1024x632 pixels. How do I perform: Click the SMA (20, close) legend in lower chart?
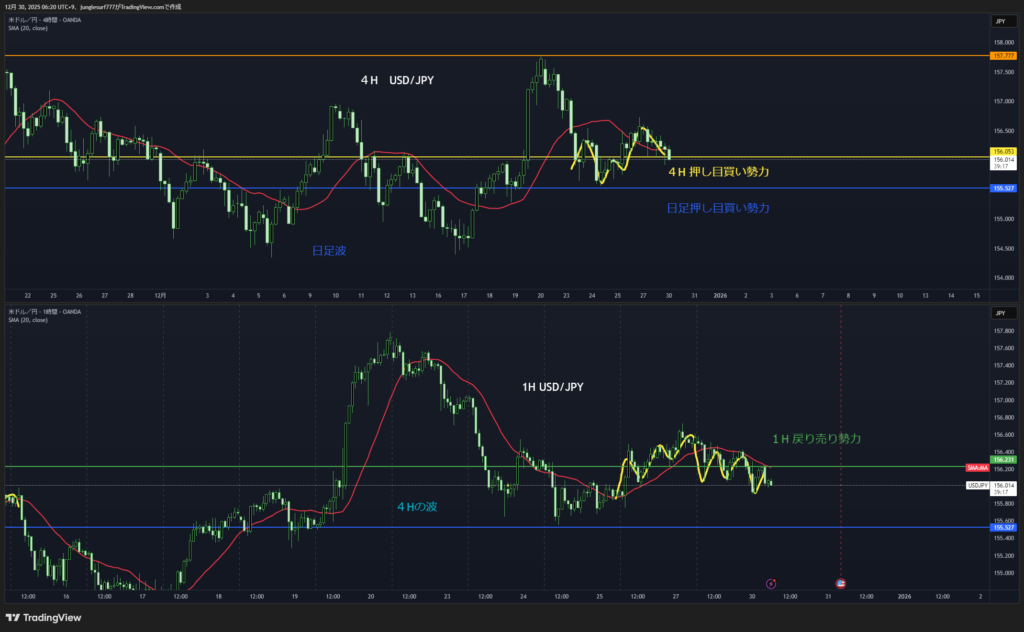click(x=29, y=320)
